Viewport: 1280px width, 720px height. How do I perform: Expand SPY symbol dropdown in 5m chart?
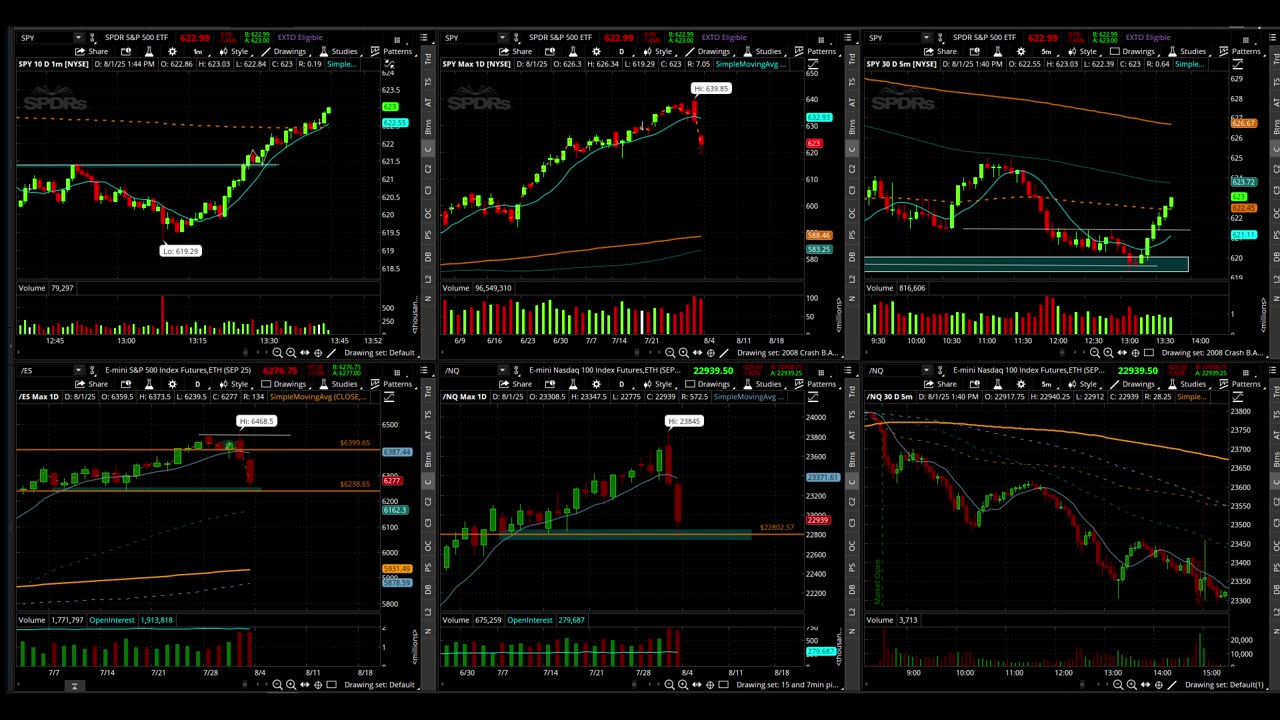(x=926, y=37)
